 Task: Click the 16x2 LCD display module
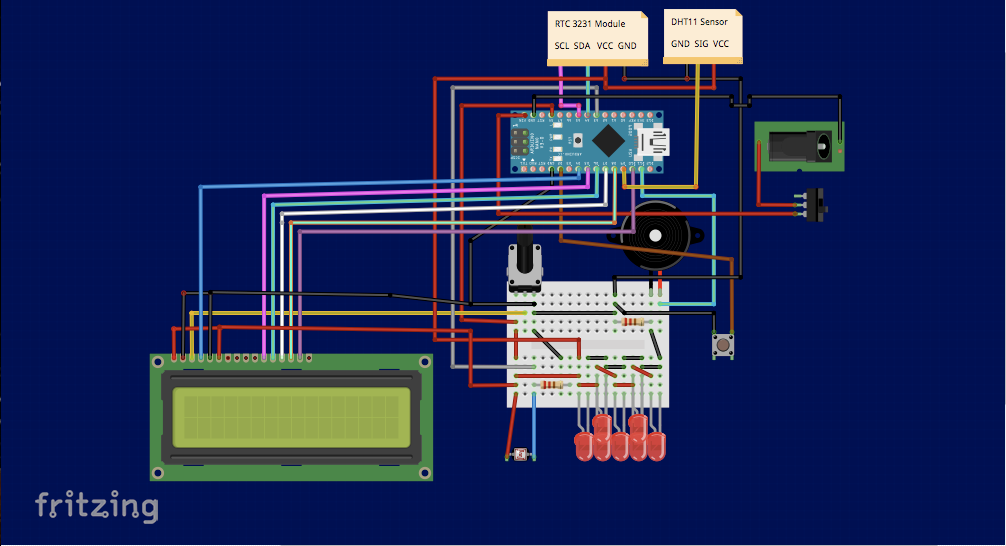(x=291, y=416)
